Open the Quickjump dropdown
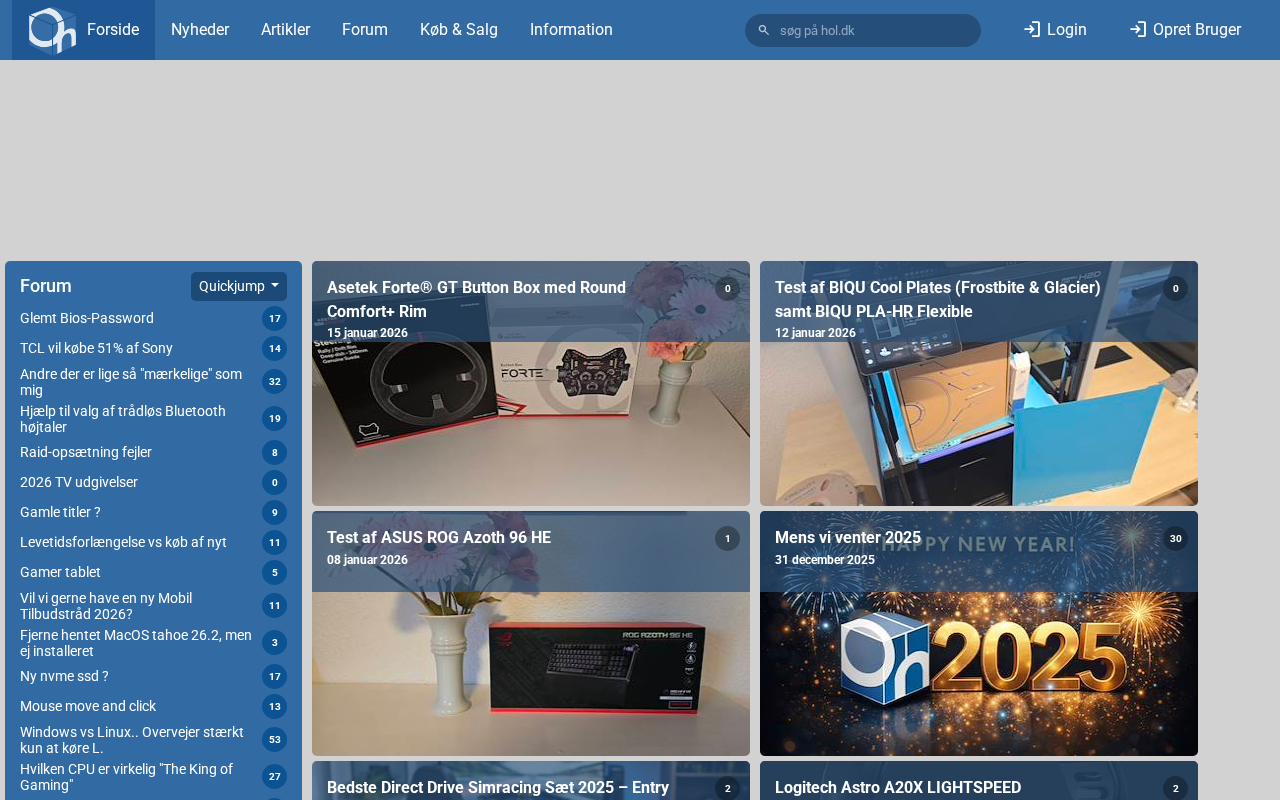Viewport: 1280px width, 800px height. point(239,286)
